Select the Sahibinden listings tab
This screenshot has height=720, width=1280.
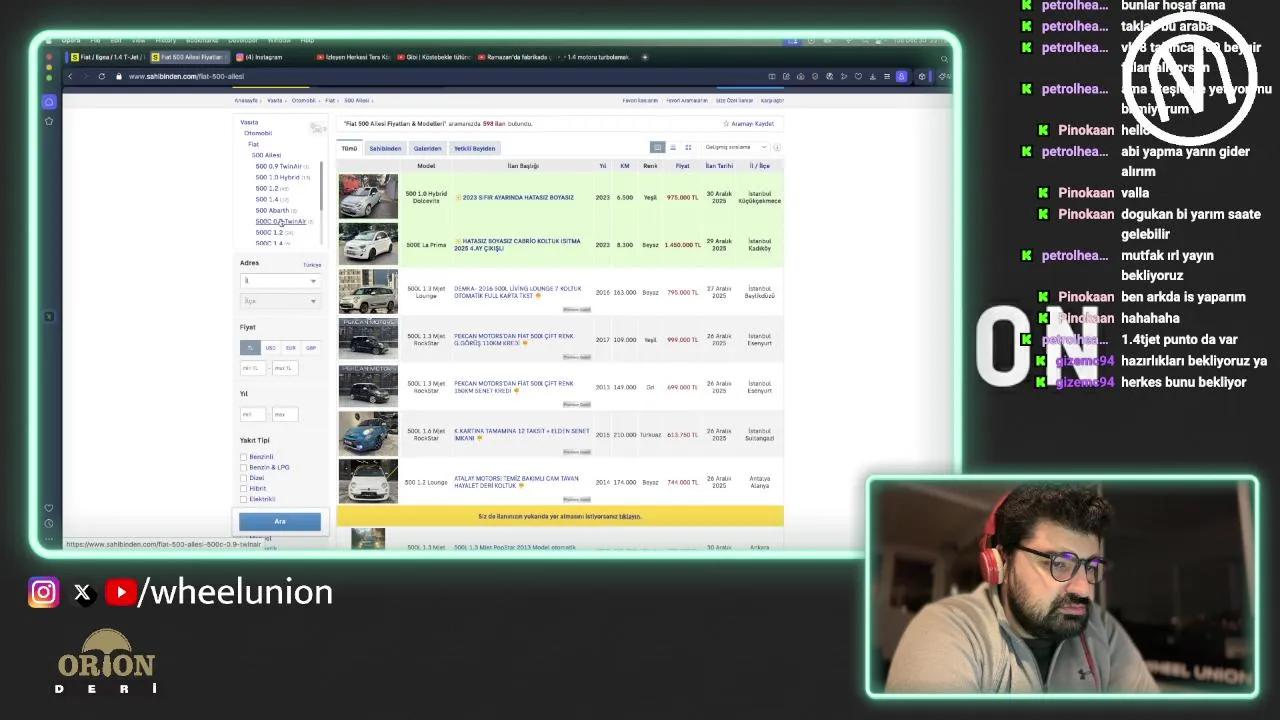point(385,148)
